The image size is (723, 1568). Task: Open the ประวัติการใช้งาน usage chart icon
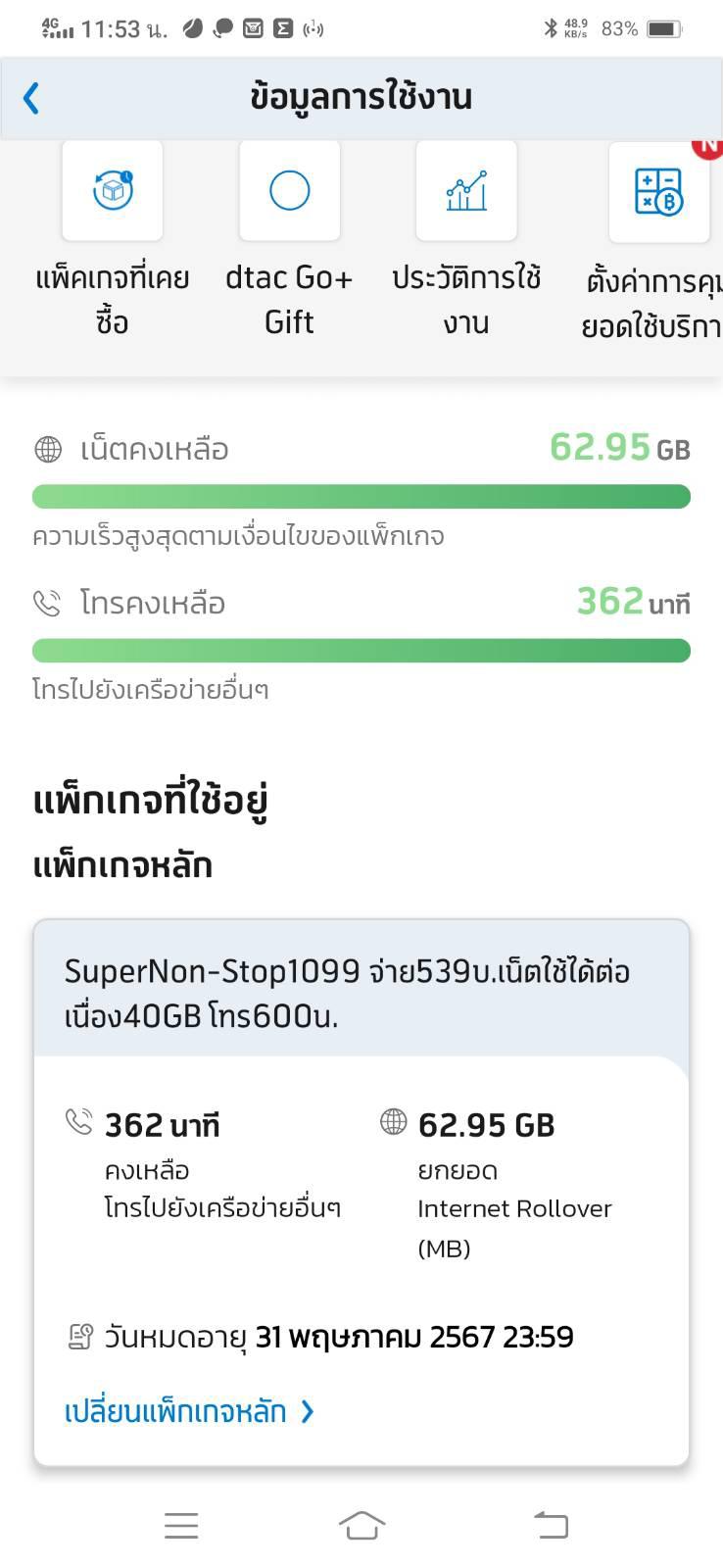466,190
